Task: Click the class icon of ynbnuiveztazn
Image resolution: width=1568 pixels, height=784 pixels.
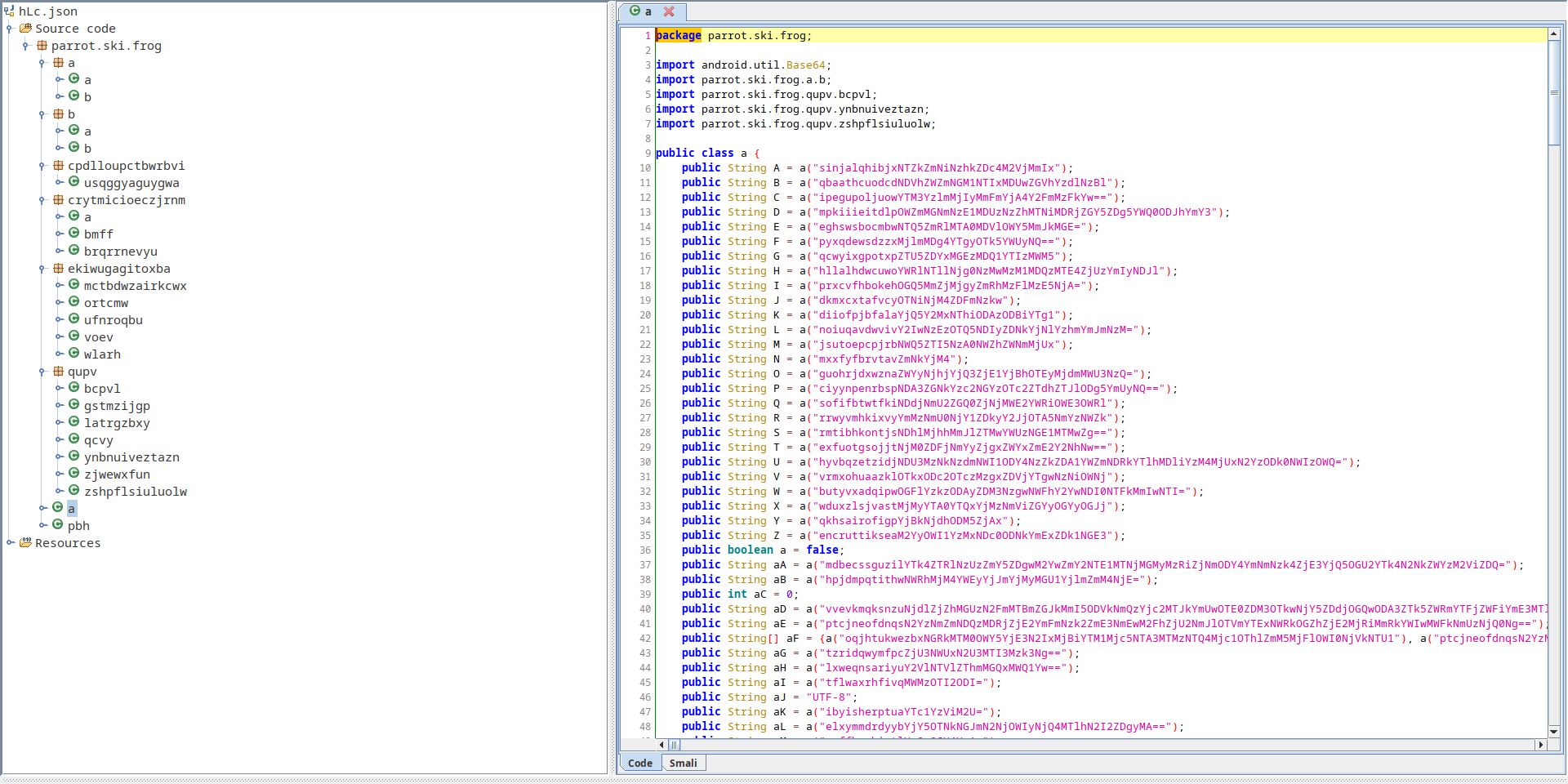Action: 74,457
